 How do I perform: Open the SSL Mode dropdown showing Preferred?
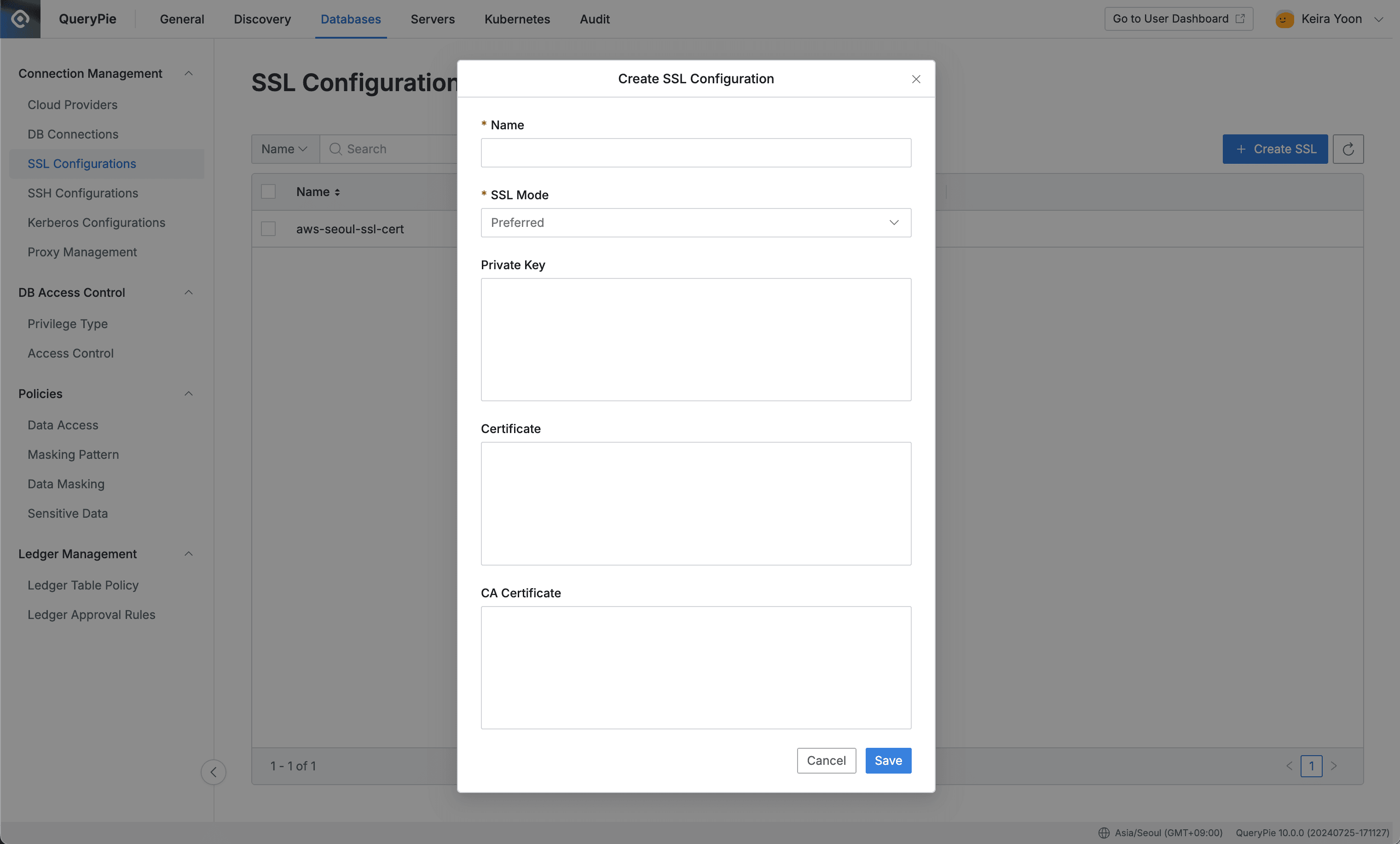point(695,223)
